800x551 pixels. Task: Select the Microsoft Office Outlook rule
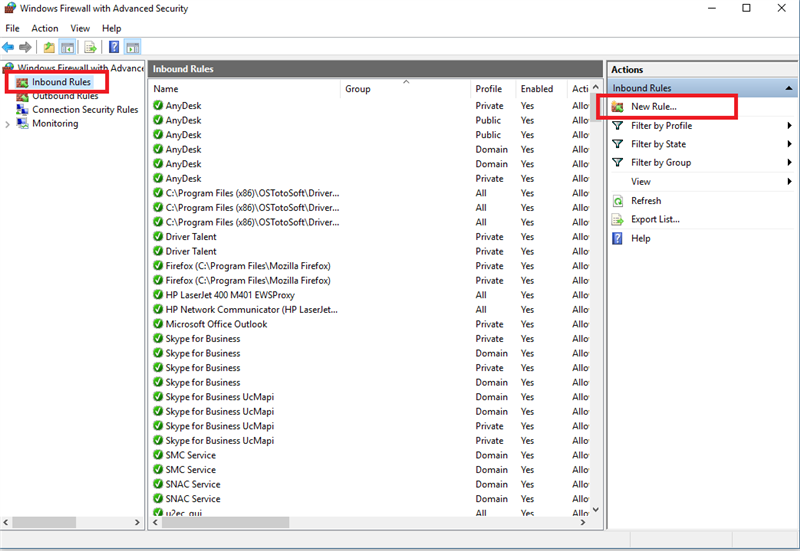(216, 324)
